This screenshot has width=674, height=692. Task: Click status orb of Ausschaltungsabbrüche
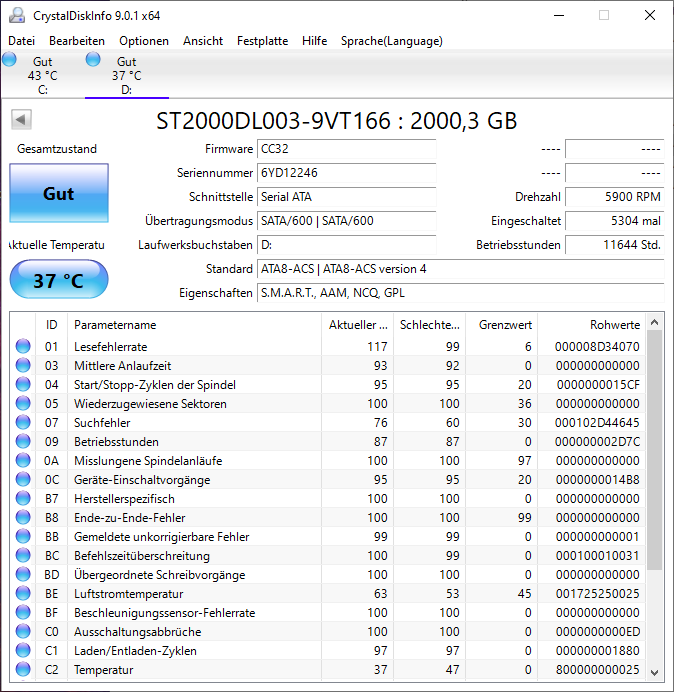tap(23, 631)
